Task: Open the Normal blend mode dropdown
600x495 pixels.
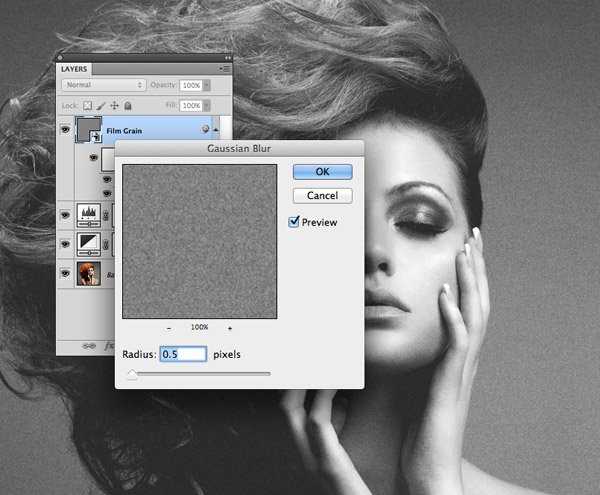Action: tap(104, 85)
